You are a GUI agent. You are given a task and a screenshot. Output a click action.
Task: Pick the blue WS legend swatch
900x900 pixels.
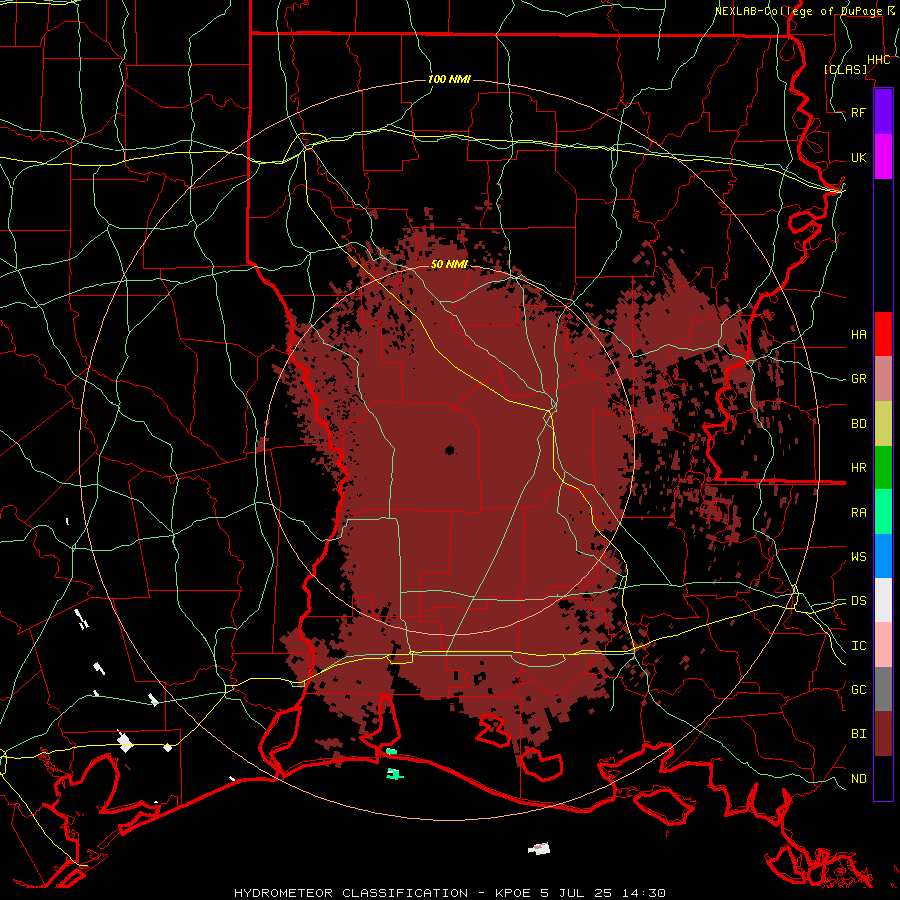tap(883, 556)
